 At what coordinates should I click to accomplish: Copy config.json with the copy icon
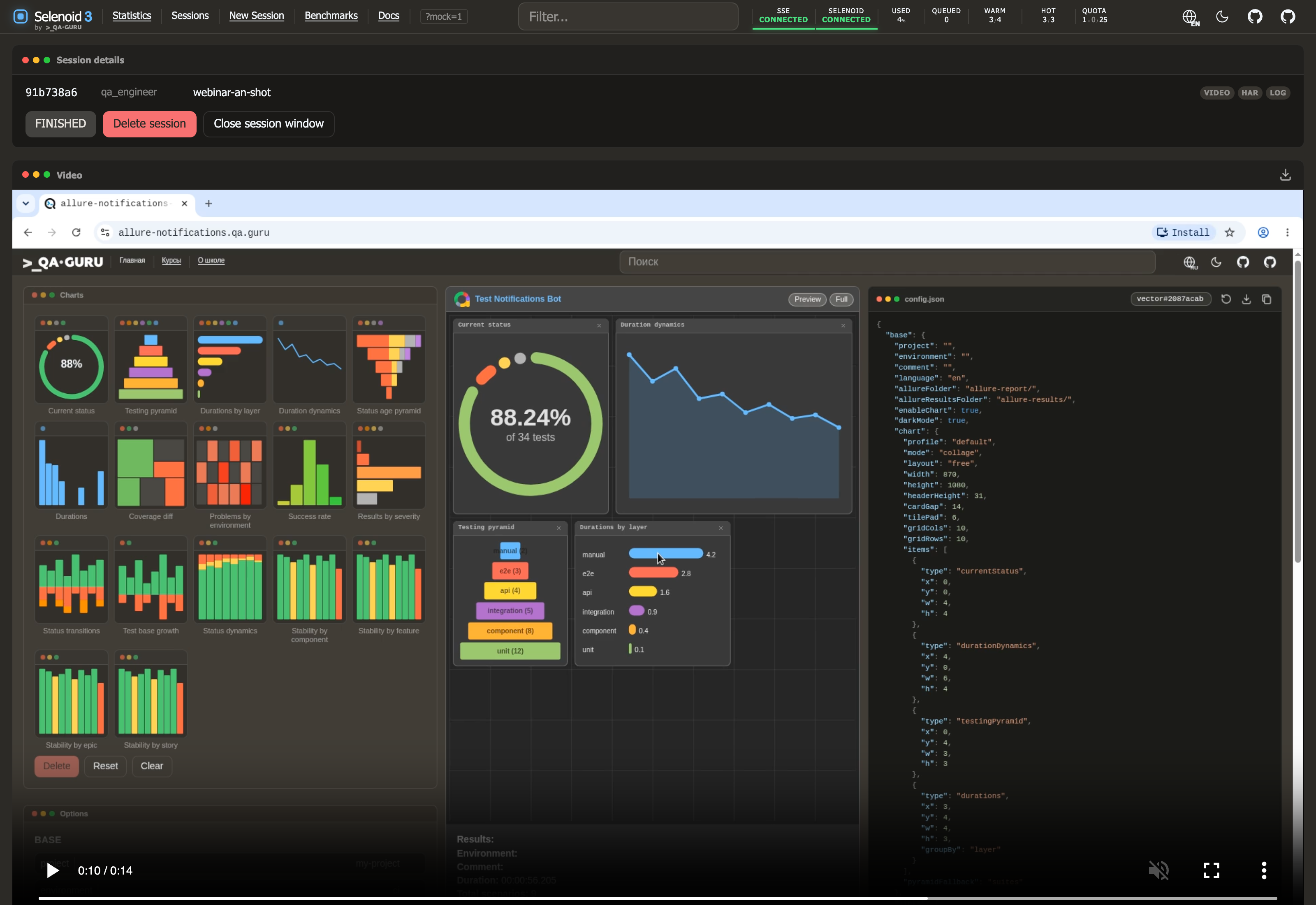coord(1267,299)
